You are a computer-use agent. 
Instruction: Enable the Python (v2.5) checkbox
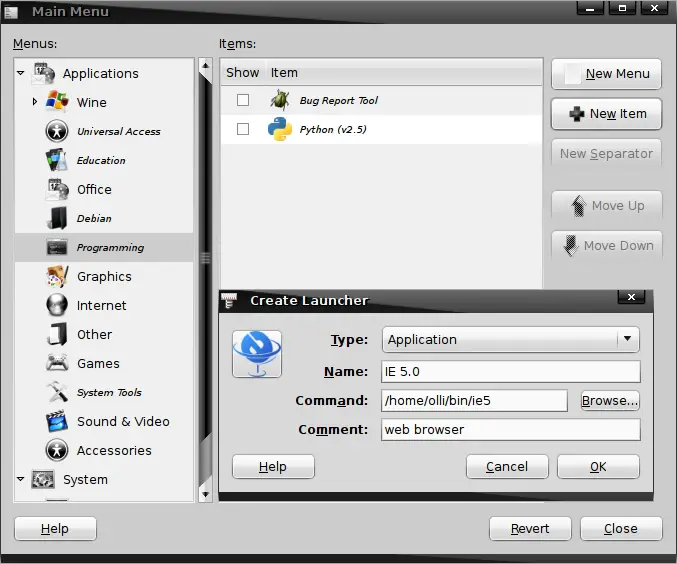click(243, 129)
